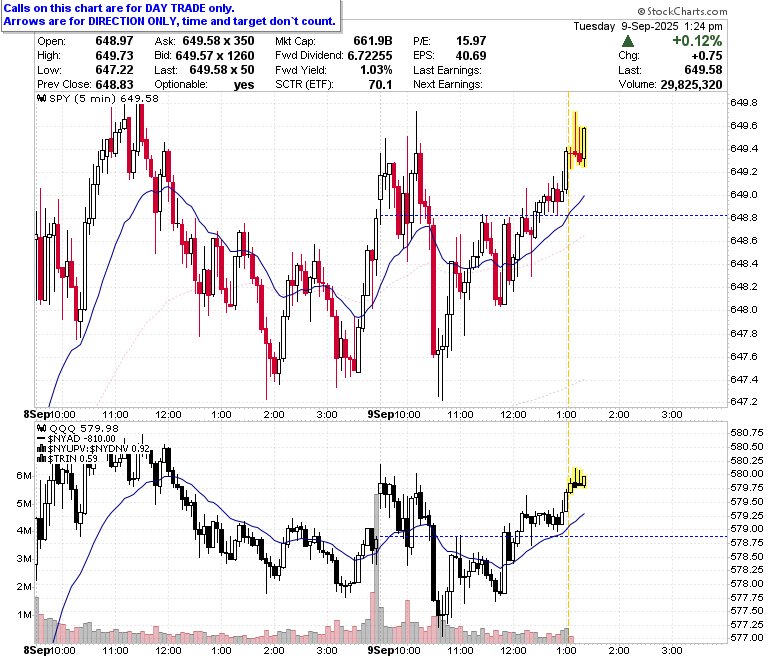The width and height of the screenshot is (780, 659).
Task: Click the EPS value 40.69
Action: point(471,55)
